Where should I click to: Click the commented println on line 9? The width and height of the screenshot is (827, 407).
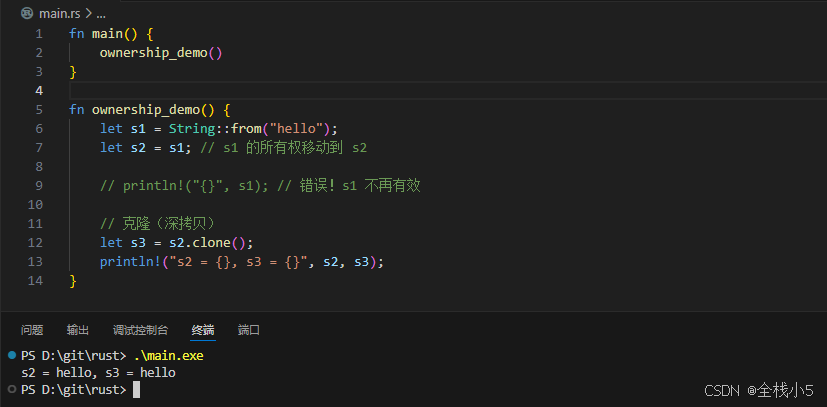(185, 186)
